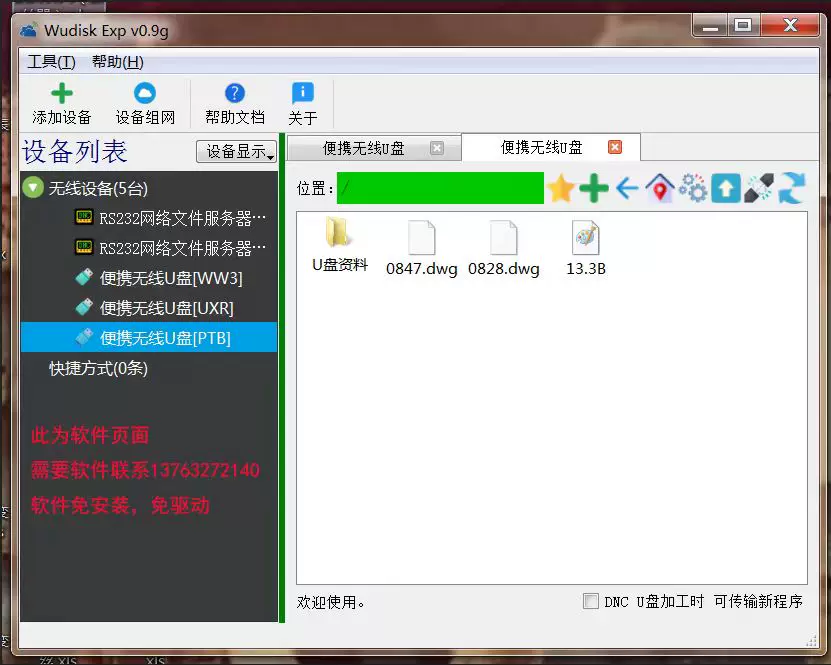Open the 设备显示 dropdown
Viewport: 831px width, 665px height.
click(x=236, y=151)
